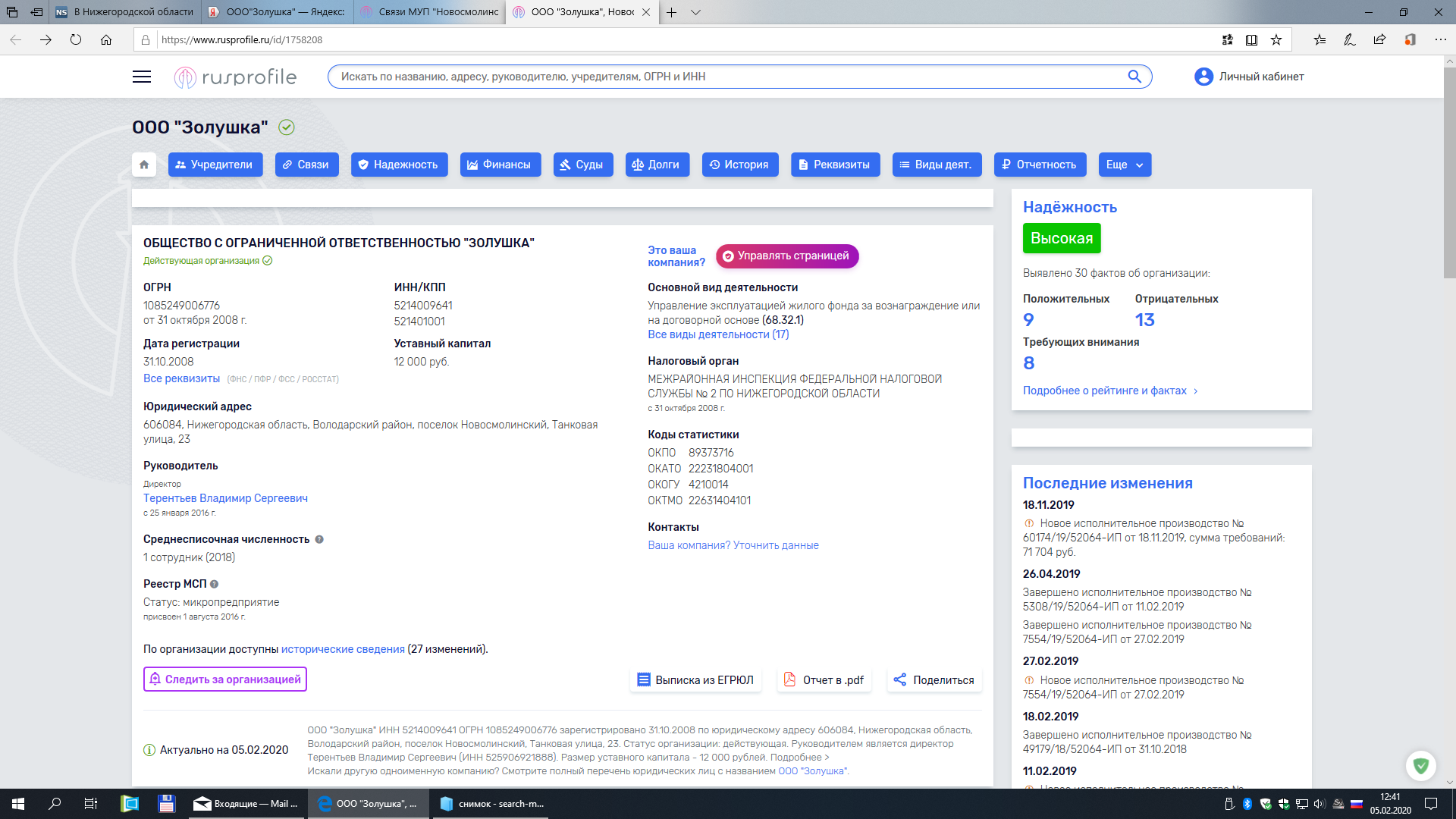Expand the Еще dropdown menu
Image resolution: width=1456 pixels, height=819 pixels.
(x=1125, y=165)
